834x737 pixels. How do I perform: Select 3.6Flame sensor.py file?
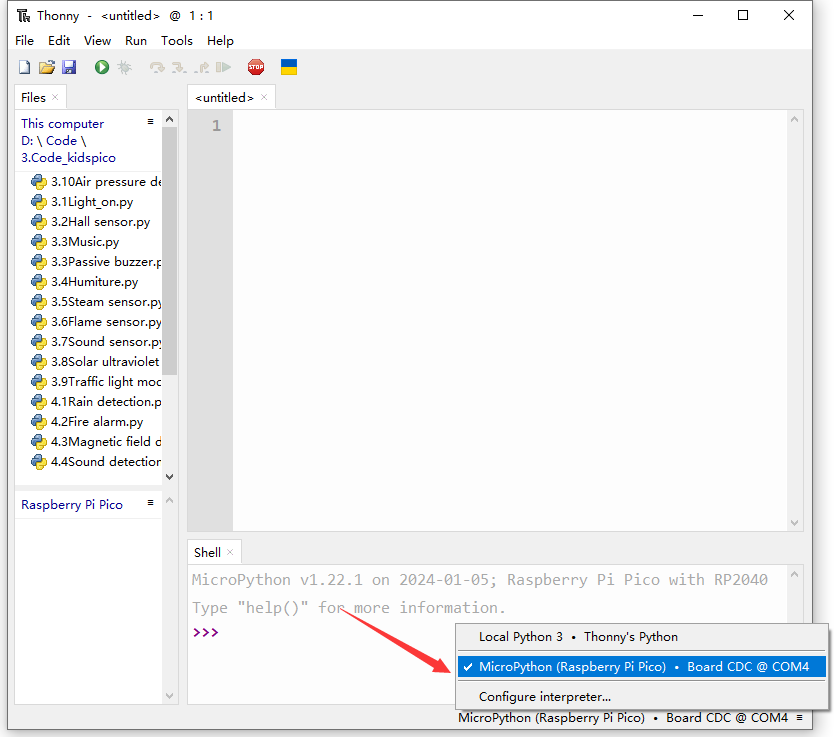tap(96, 322)
